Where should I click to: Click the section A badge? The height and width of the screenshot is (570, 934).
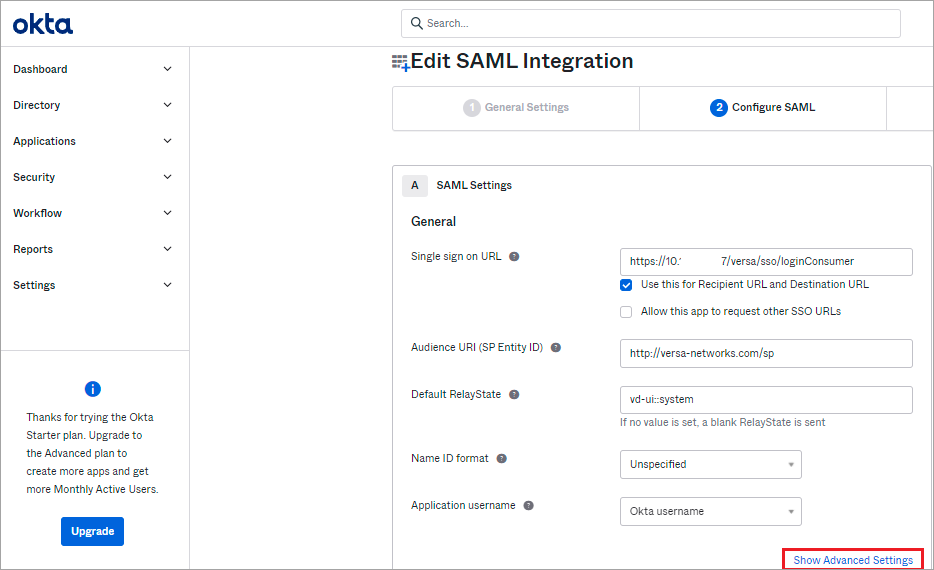click(415, 186)
